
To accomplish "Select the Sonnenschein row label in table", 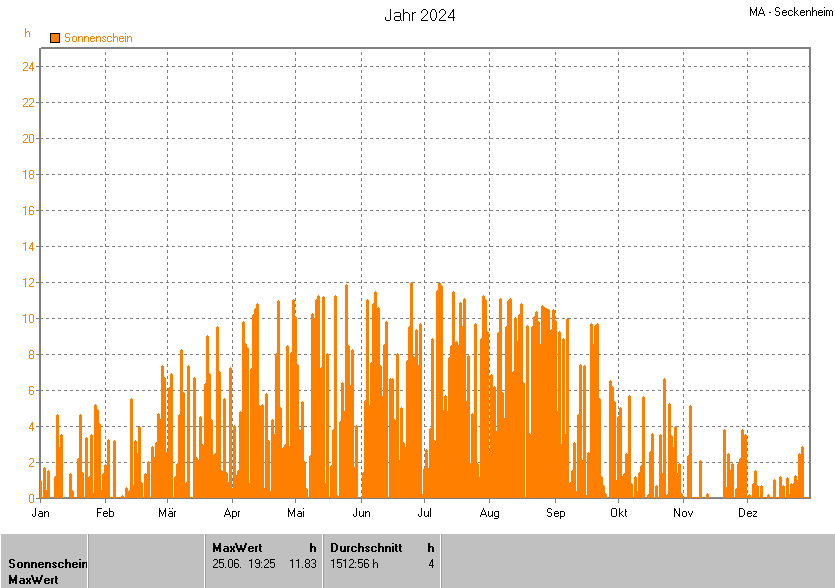I will [48, 564].
